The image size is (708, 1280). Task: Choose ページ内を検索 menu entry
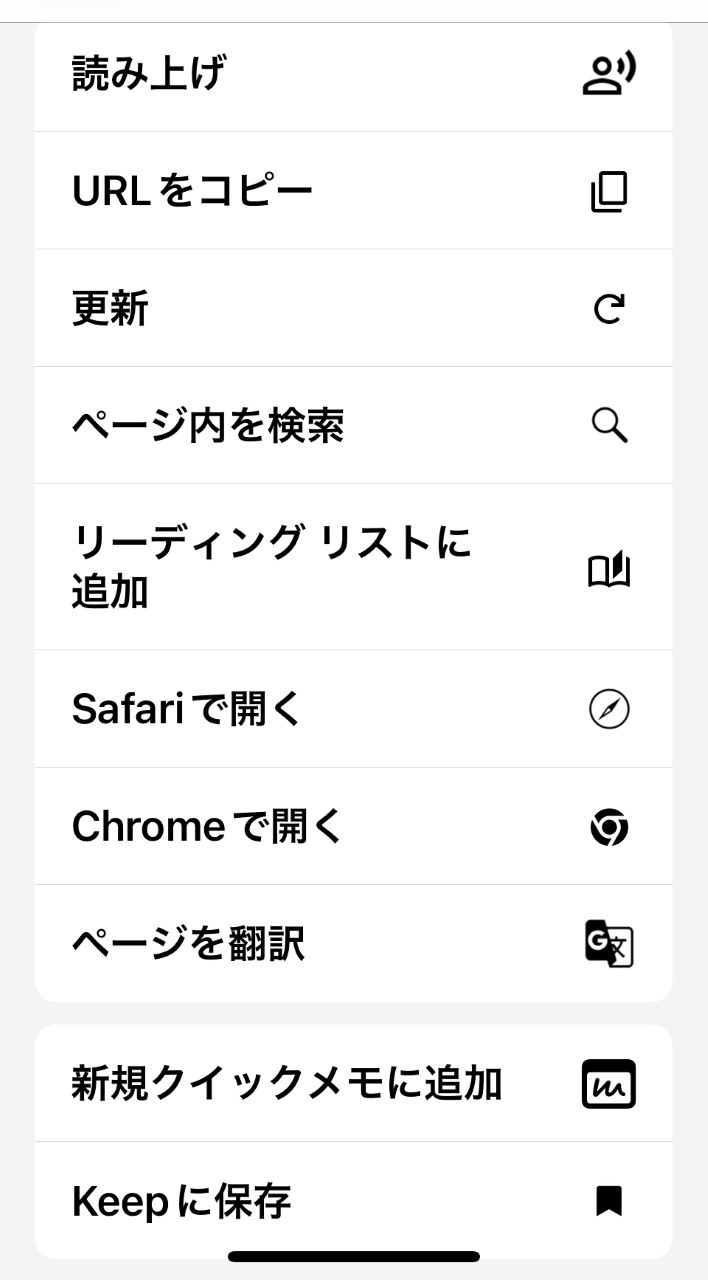(208, 426)
